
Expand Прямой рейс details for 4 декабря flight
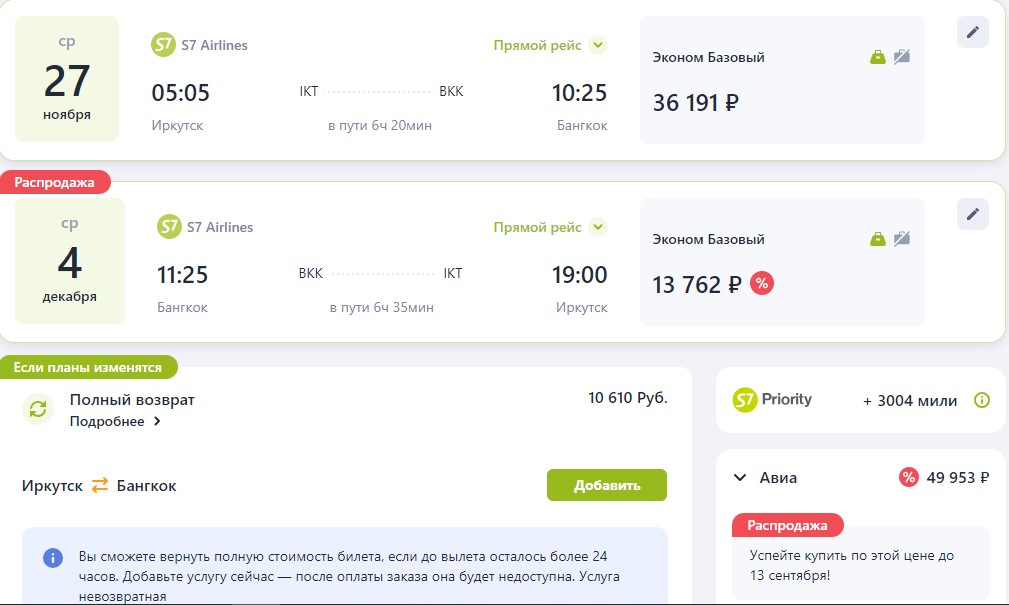(x=598, y=227)
